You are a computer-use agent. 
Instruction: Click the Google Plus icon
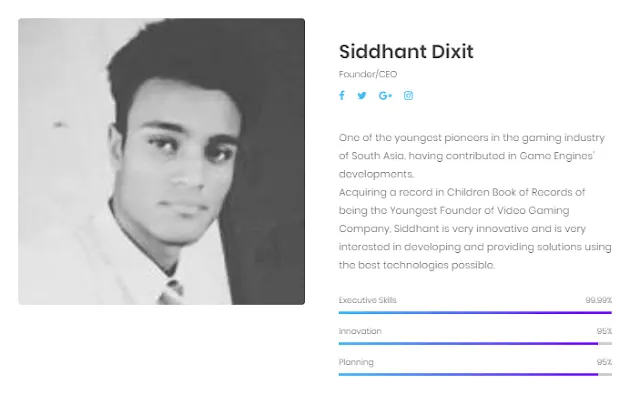pyautogui.click(x=385, y=95)
